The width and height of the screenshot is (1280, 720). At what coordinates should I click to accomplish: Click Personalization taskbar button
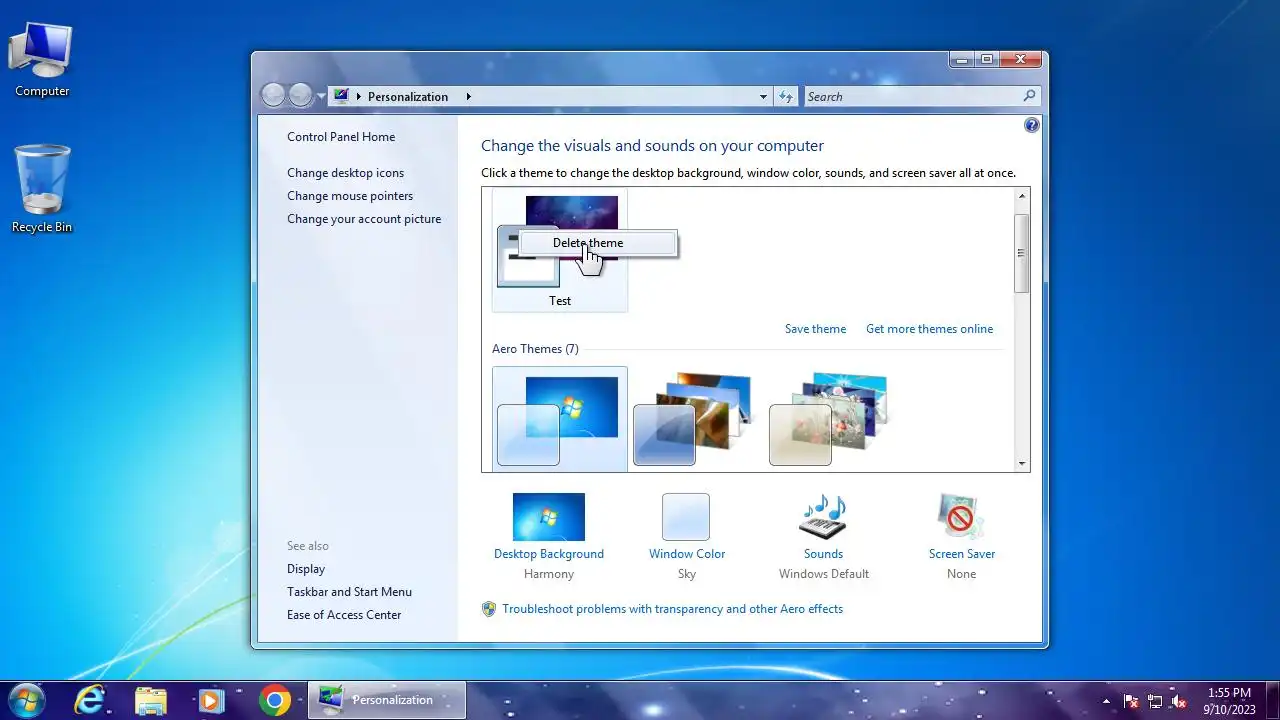click(386, 700)
